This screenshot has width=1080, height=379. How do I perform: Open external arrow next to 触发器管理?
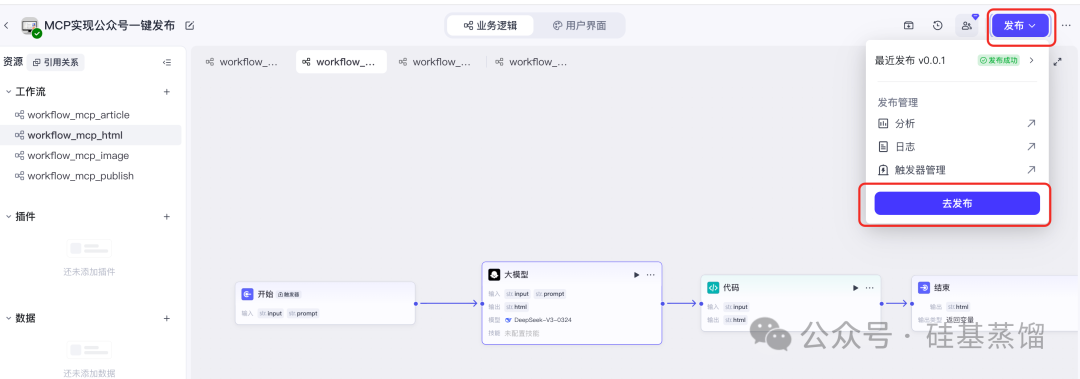coord(1031,170)
